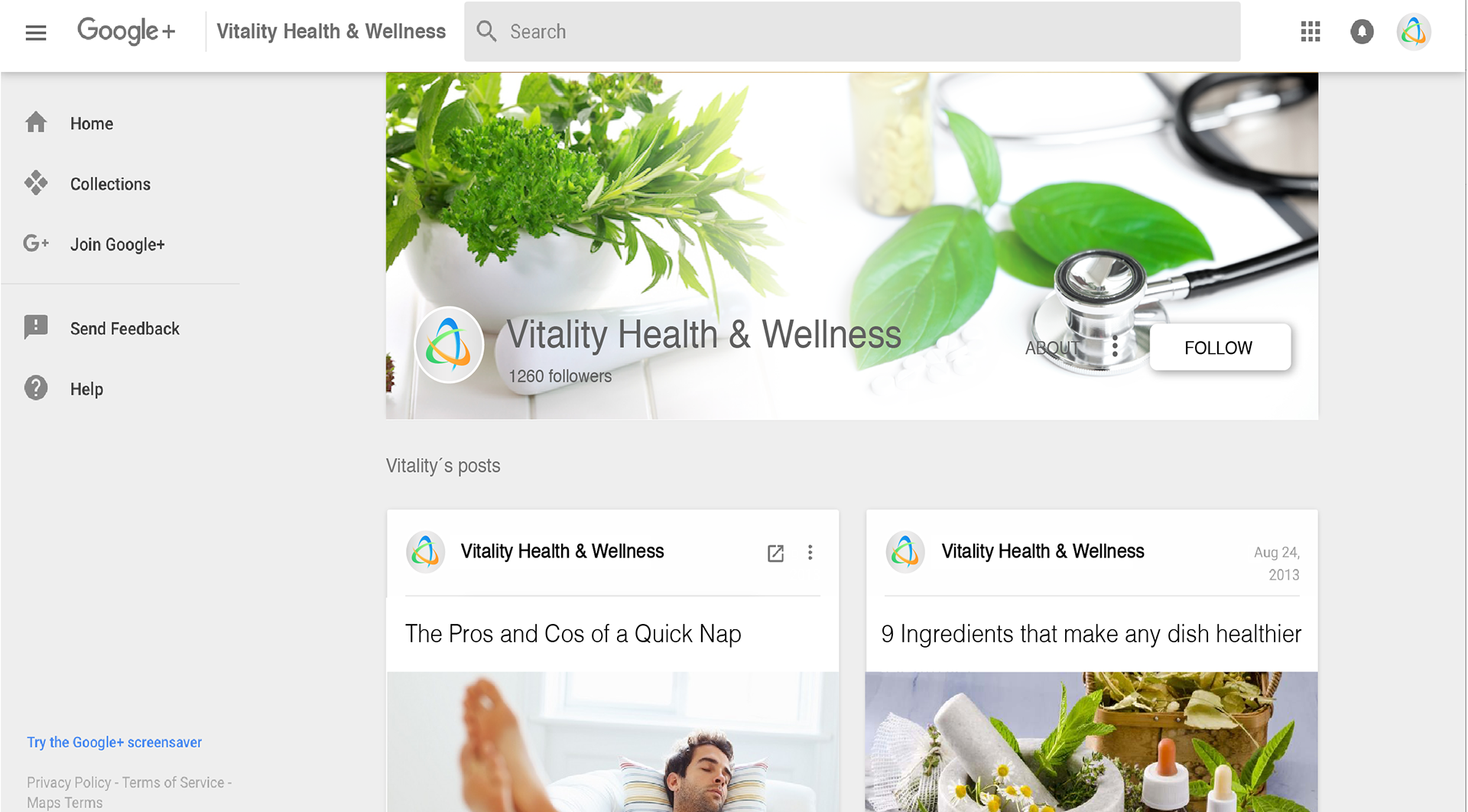Image resolution: width=1468 pixels, height=812 pixels.
Task: Click the search magnifier icon
Action: click(x=487, y=31)
